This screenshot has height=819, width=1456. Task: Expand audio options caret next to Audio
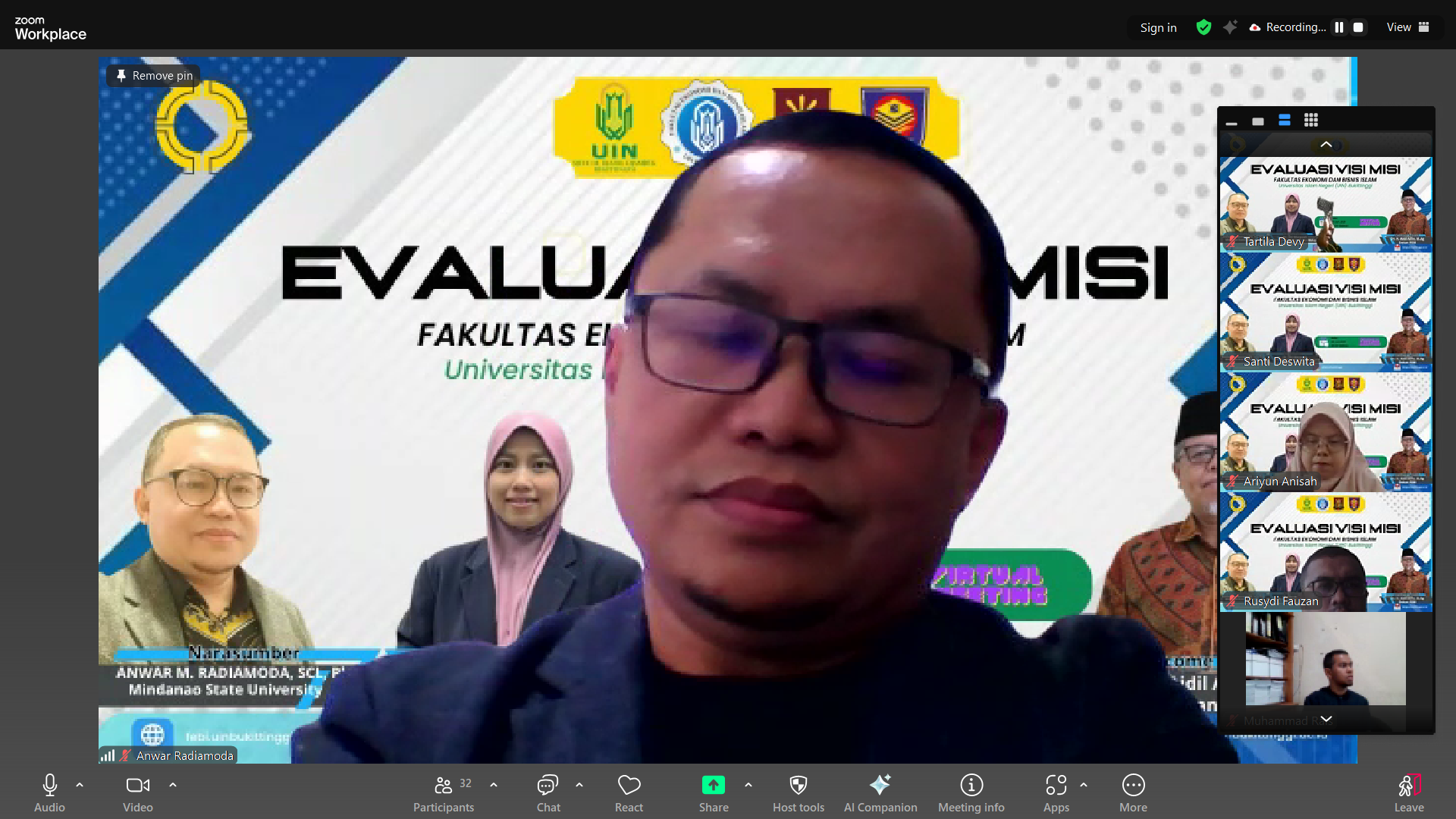80,785
